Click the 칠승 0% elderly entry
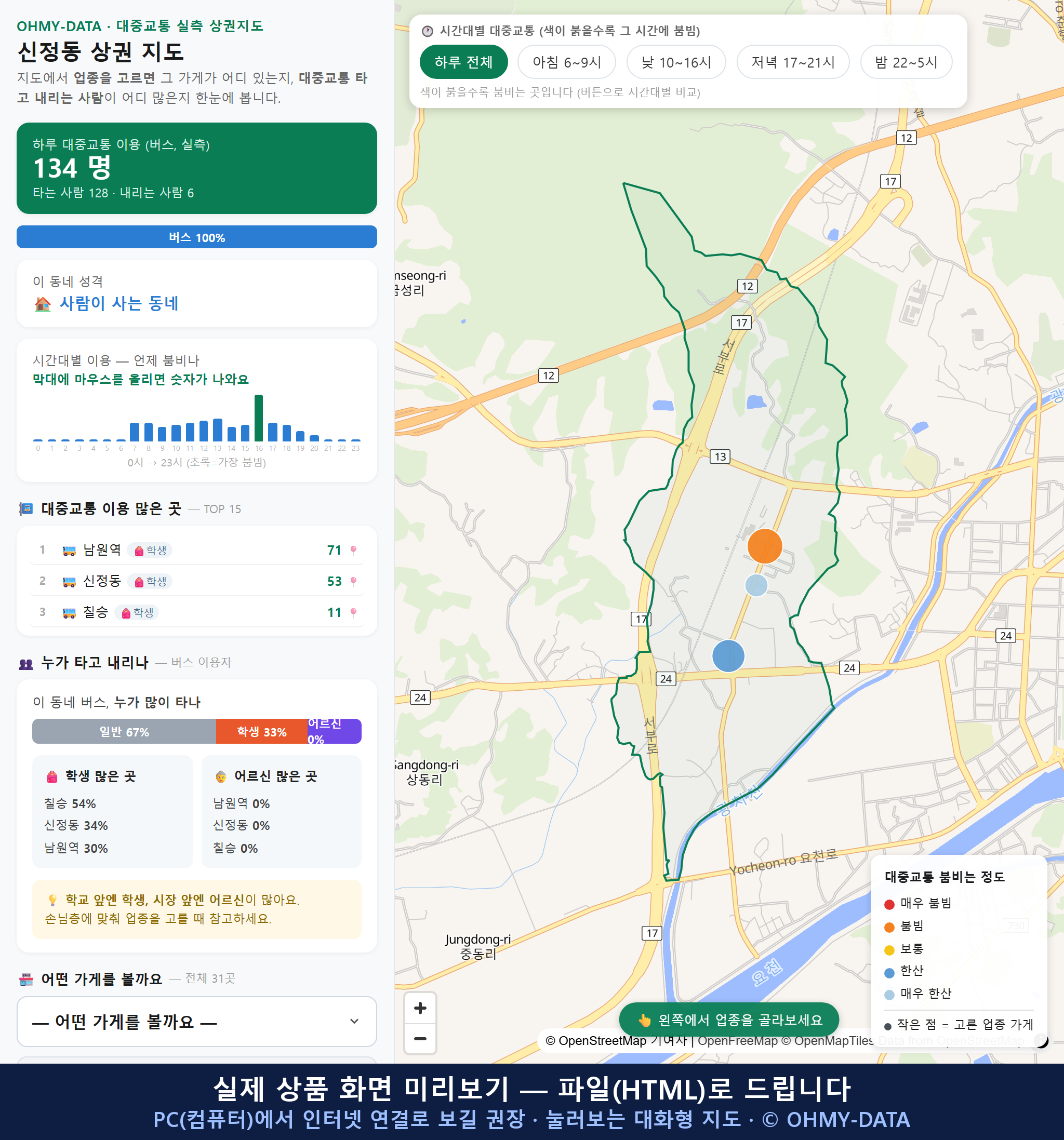1064x1140 pixels. point(235,848)
